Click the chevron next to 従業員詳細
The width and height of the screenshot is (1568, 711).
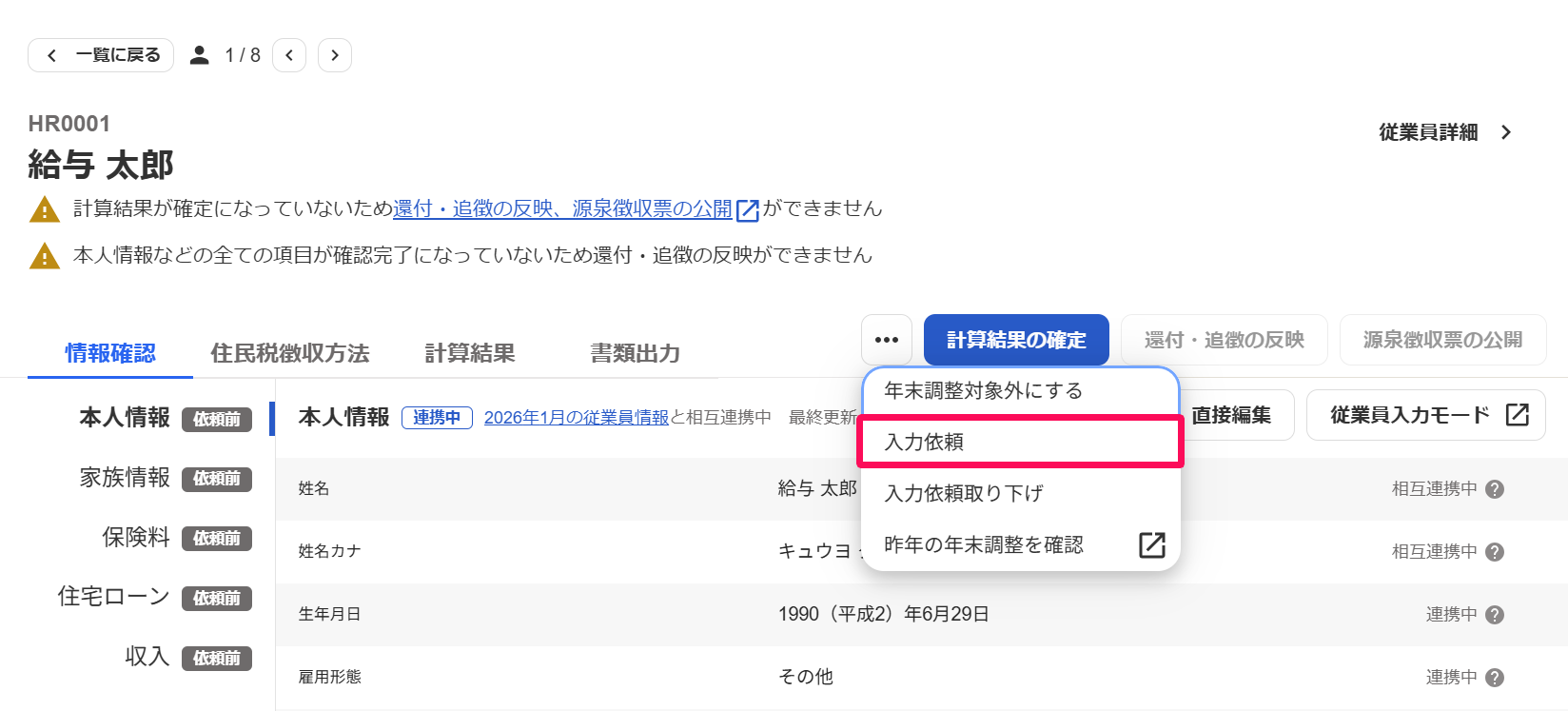(1506, 132)
